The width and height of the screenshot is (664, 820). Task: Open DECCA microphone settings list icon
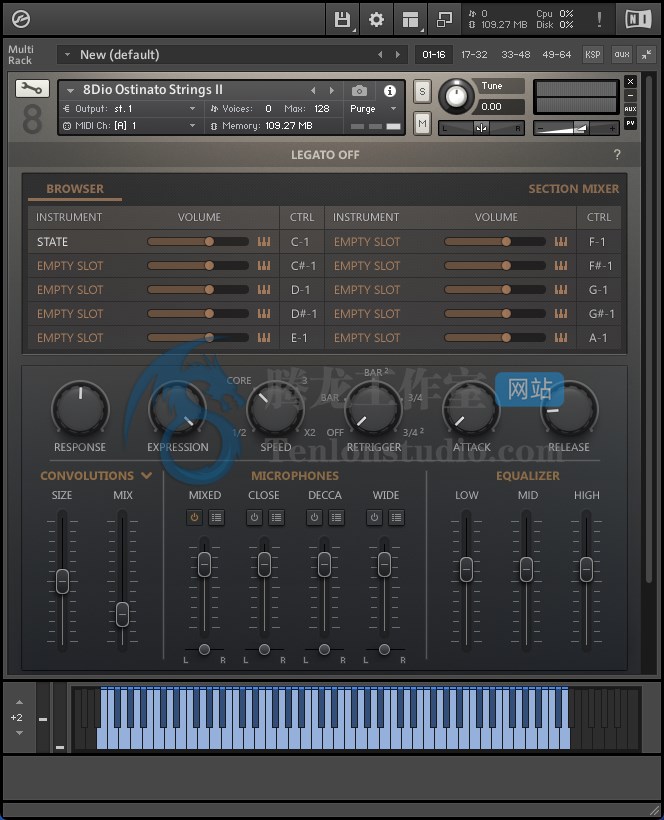(x=337, y=518)
